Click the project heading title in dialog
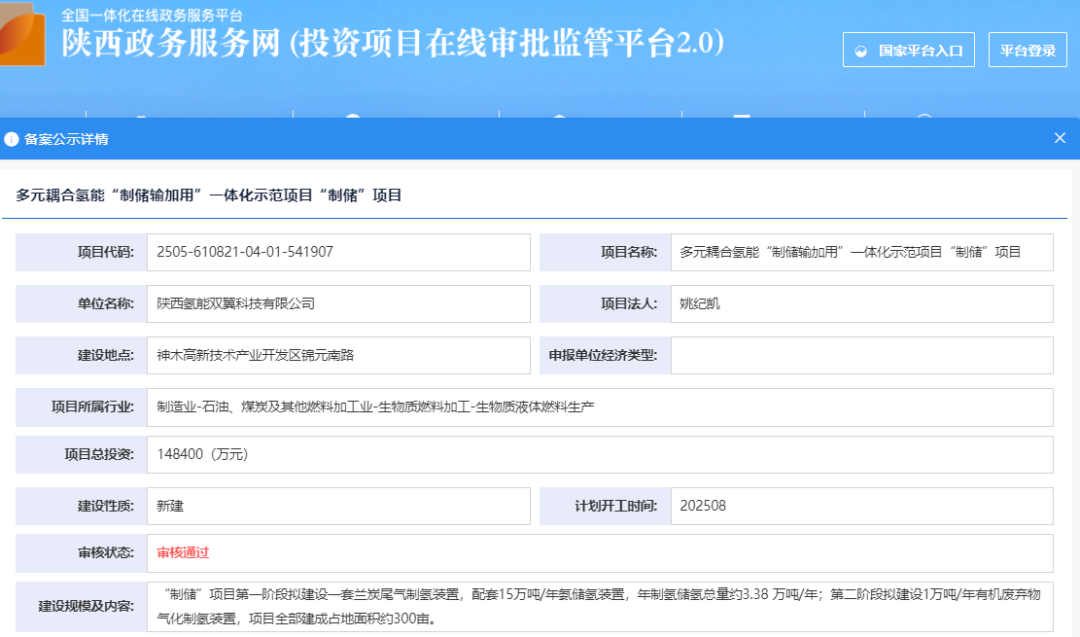The width and height of the screenshot is (1080, 637). pyautogui.click(x=209, y=195)
